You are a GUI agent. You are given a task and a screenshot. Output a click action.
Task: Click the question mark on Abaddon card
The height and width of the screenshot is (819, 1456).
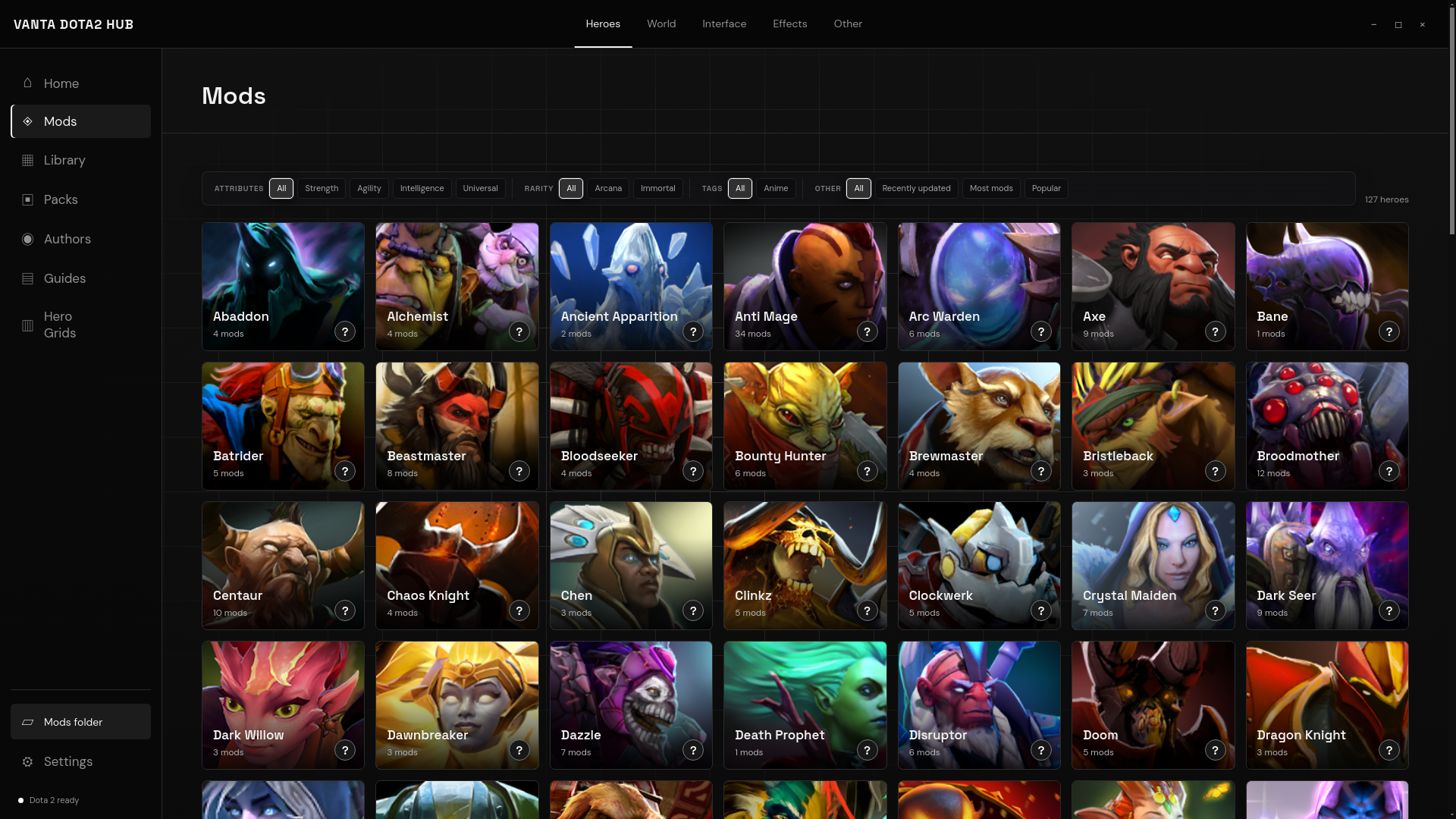tap(345, 331)
